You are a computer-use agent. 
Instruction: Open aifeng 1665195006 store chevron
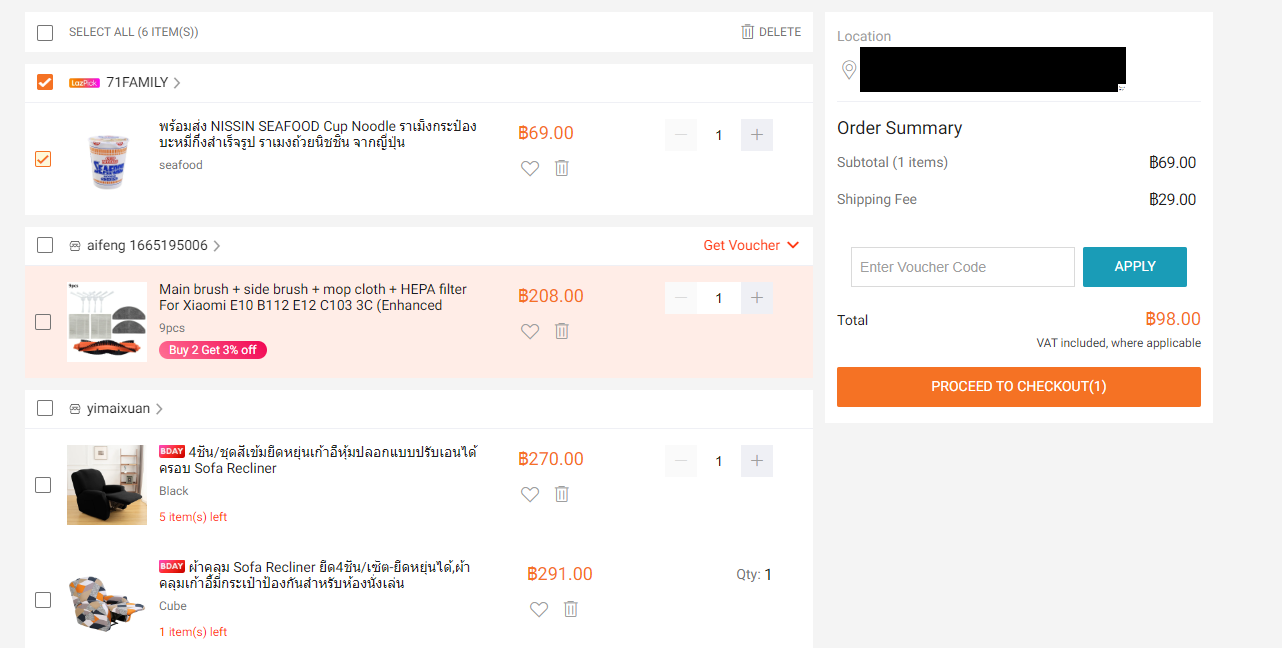pyautogui.click(x=217, y=246)
